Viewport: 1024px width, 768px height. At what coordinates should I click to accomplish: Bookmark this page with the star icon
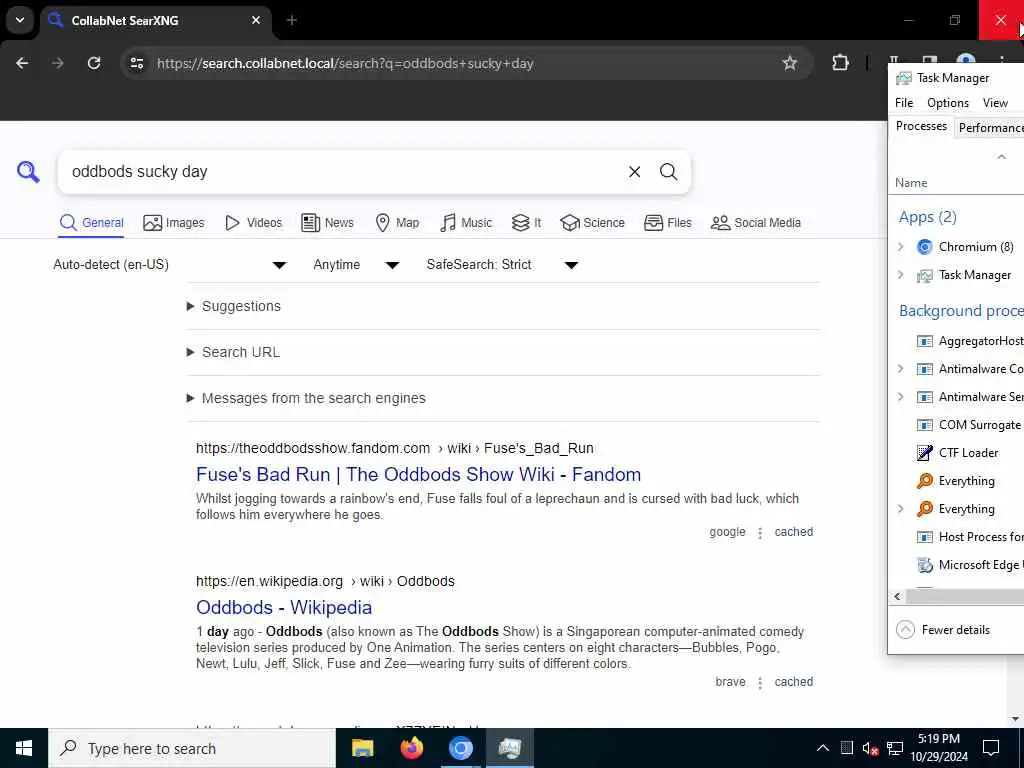point(790,63)
